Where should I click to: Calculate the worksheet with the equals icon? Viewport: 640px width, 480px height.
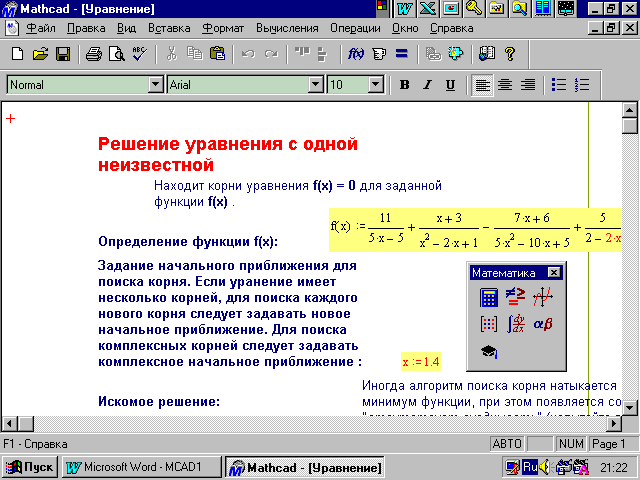pyautogui.click(x=402, y=54)
